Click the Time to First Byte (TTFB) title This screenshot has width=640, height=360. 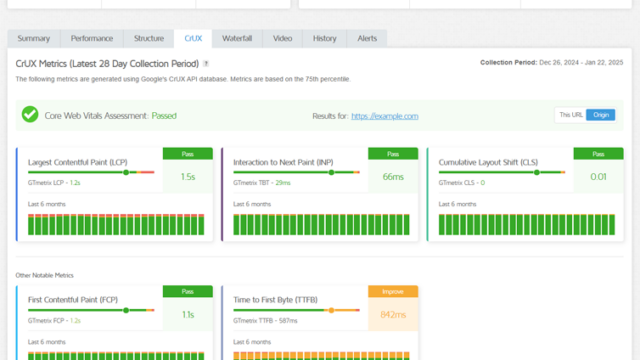pyautogui.click(x=275, y=300)
